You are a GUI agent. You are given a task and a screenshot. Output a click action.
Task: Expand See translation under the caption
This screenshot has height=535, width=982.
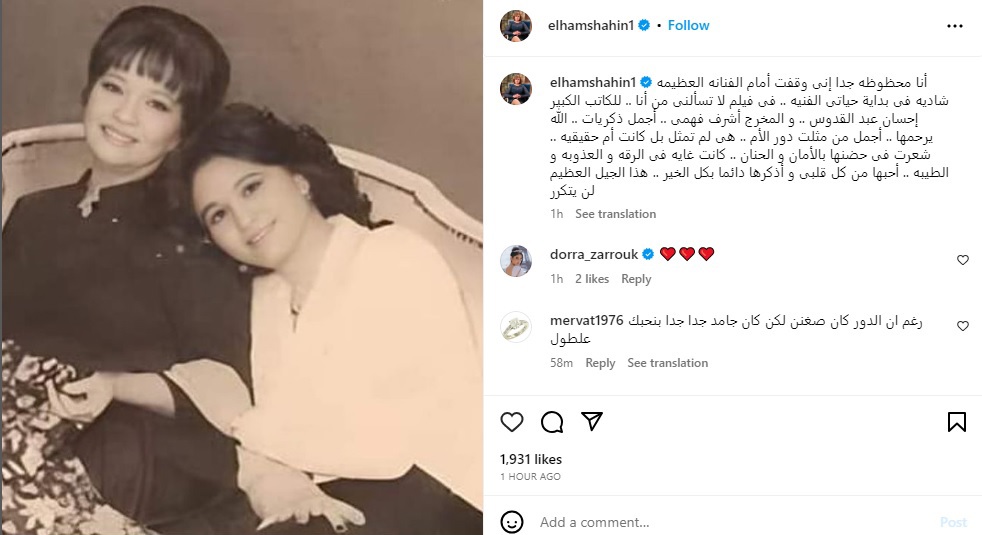[616, 214]
